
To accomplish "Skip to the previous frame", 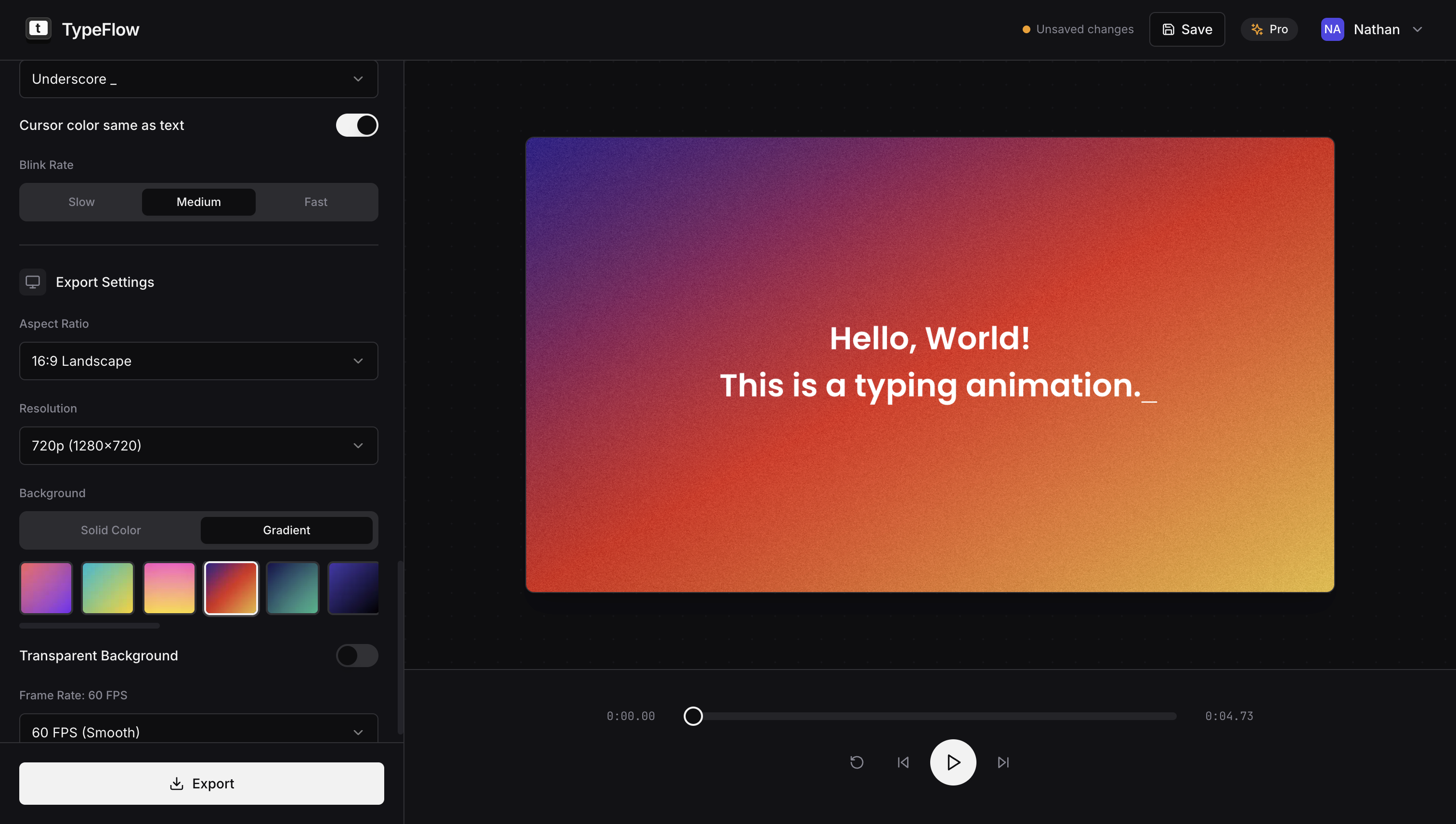I will point(903,762).
